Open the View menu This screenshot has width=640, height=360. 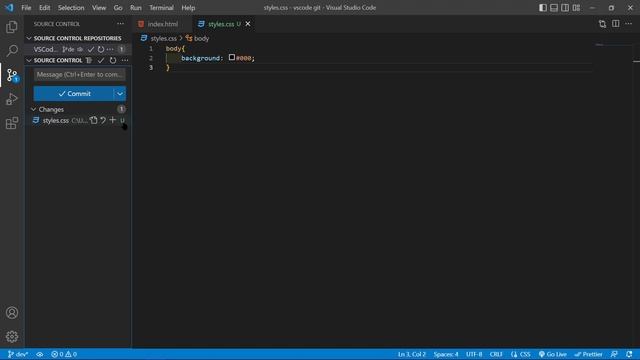99,8
